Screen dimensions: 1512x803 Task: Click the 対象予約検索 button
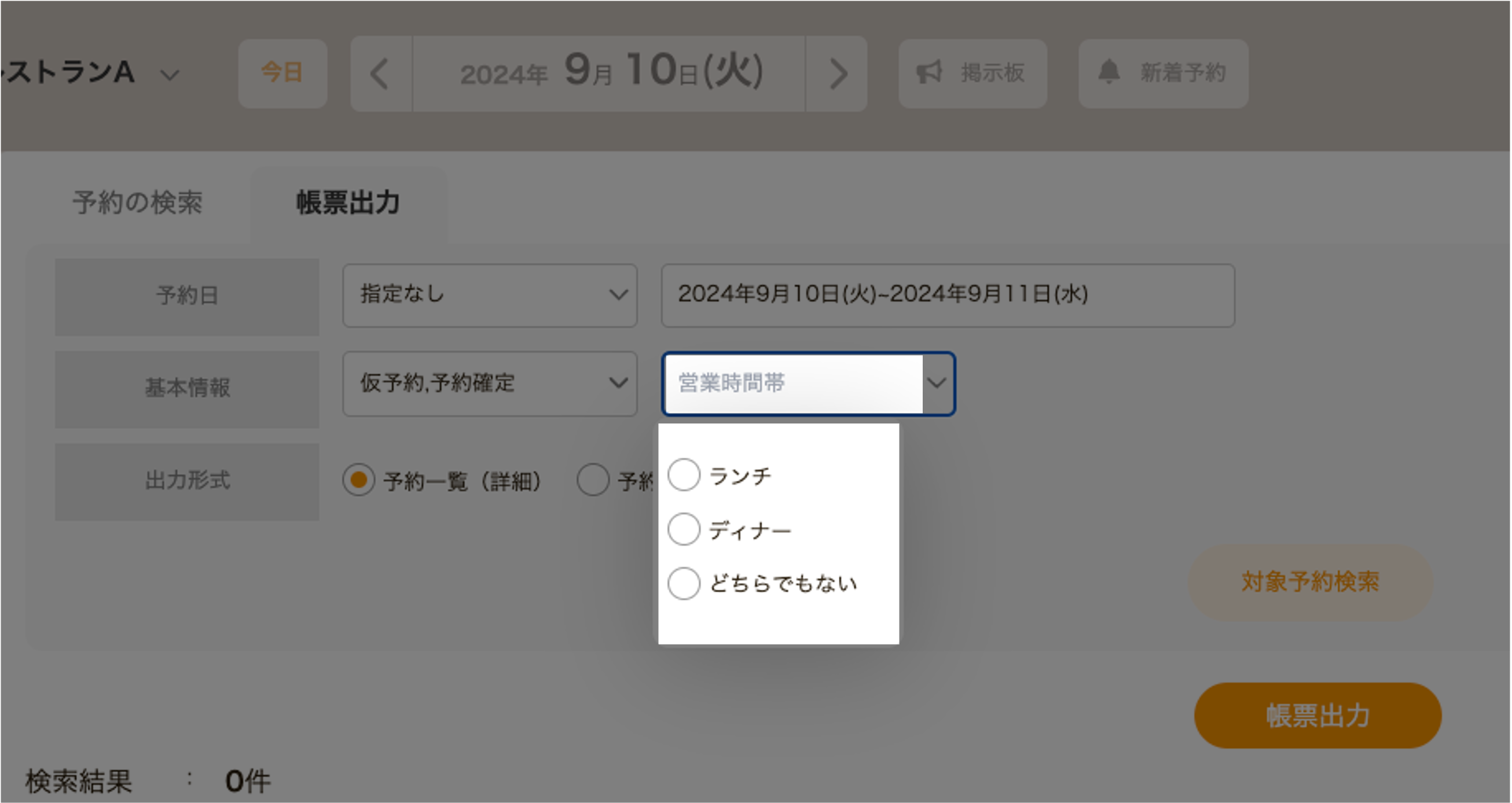(x=1310, y=582)
